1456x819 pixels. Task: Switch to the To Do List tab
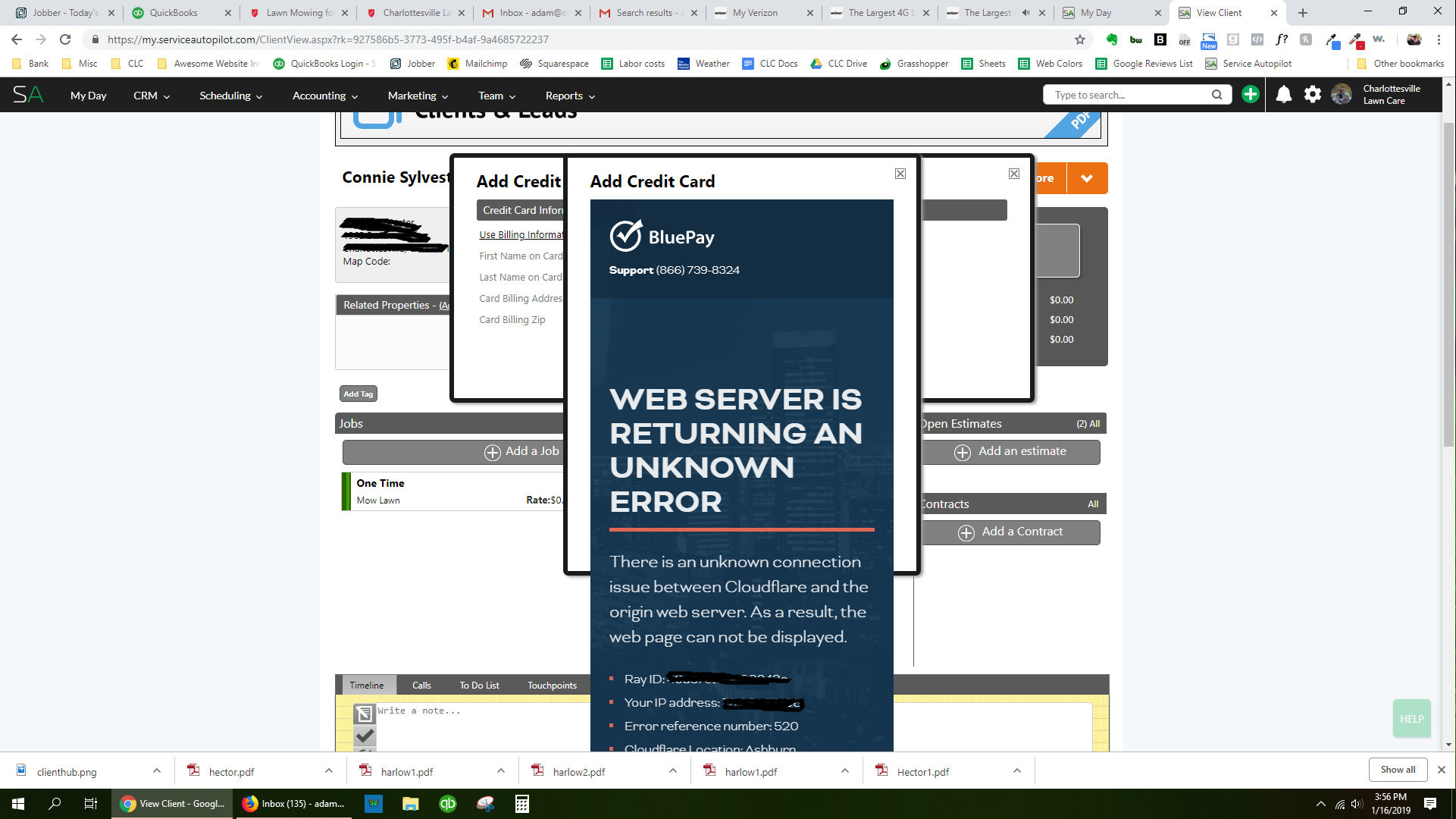click(479, 685)
